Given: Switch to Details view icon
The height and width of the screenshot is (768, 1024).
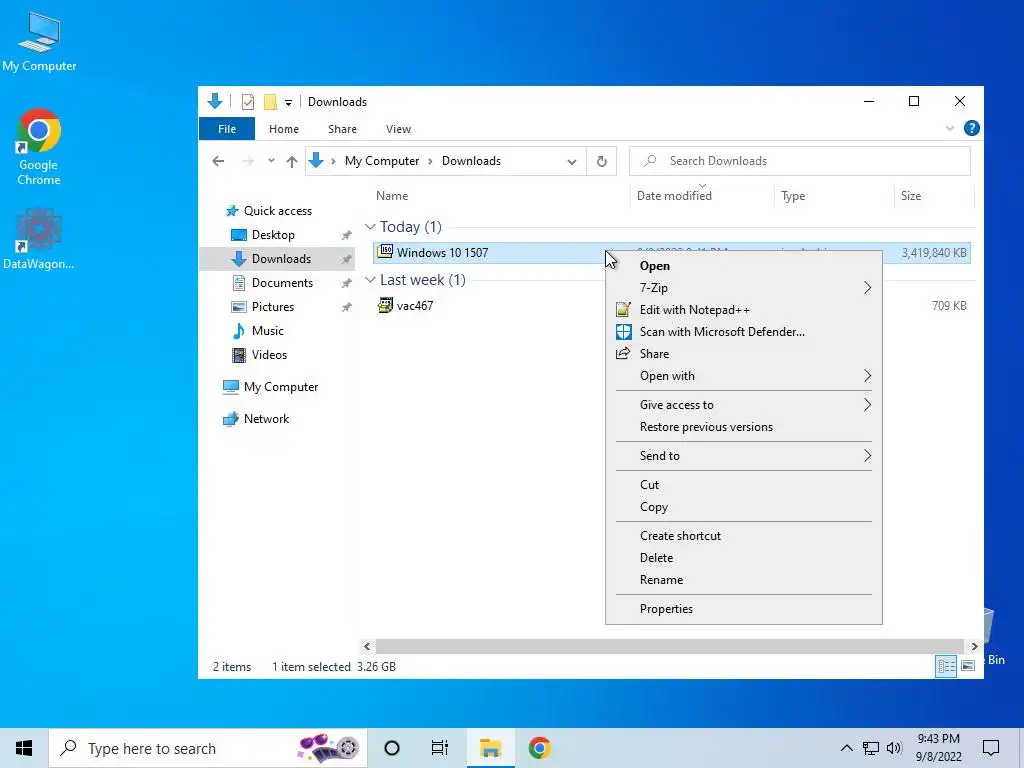Looking at the screenshot, I should click(x=946, y=665).
